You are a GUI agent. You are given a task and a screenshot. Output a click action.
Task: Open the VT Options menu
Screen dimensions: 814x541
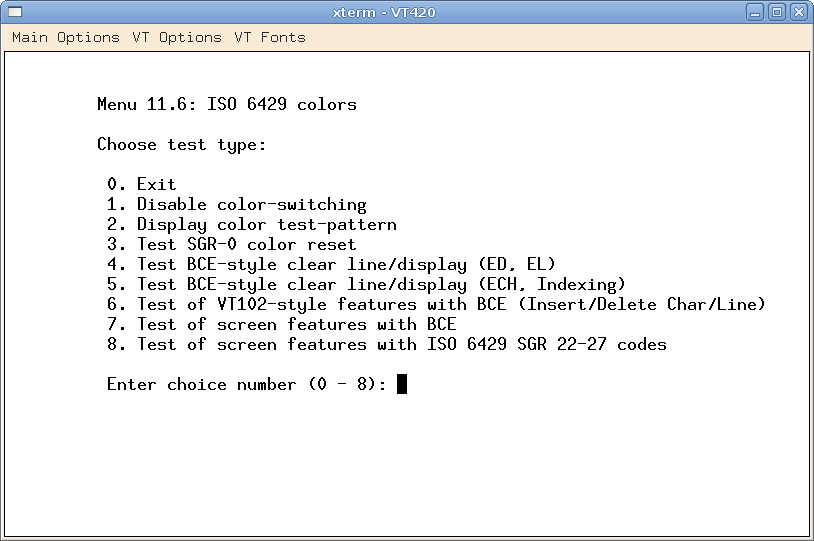tap(177, 37)
